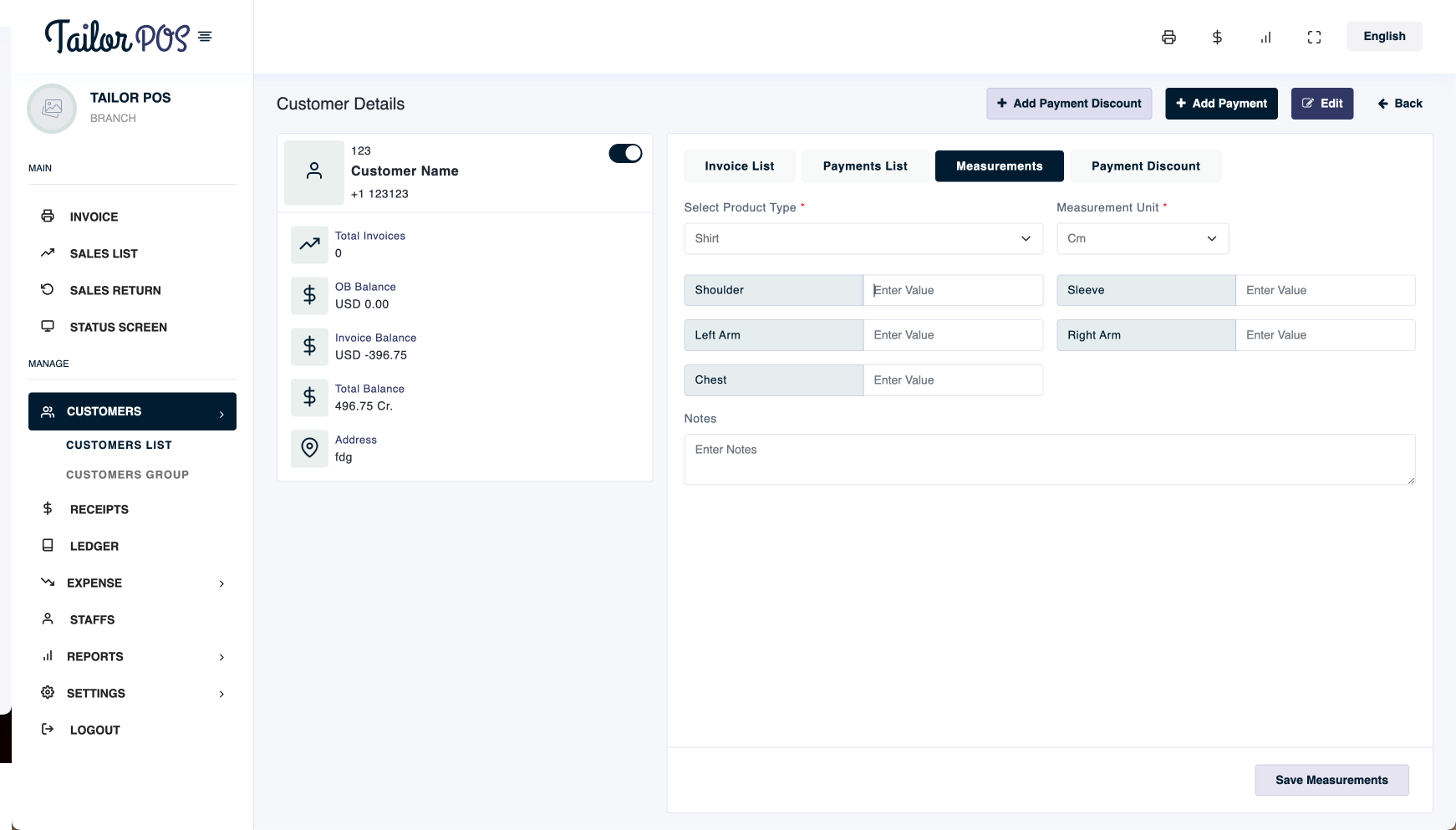This screenshot has width=1456, height=830.
Task: Click the customer avatar icon
Action: (x=314, y=172)
